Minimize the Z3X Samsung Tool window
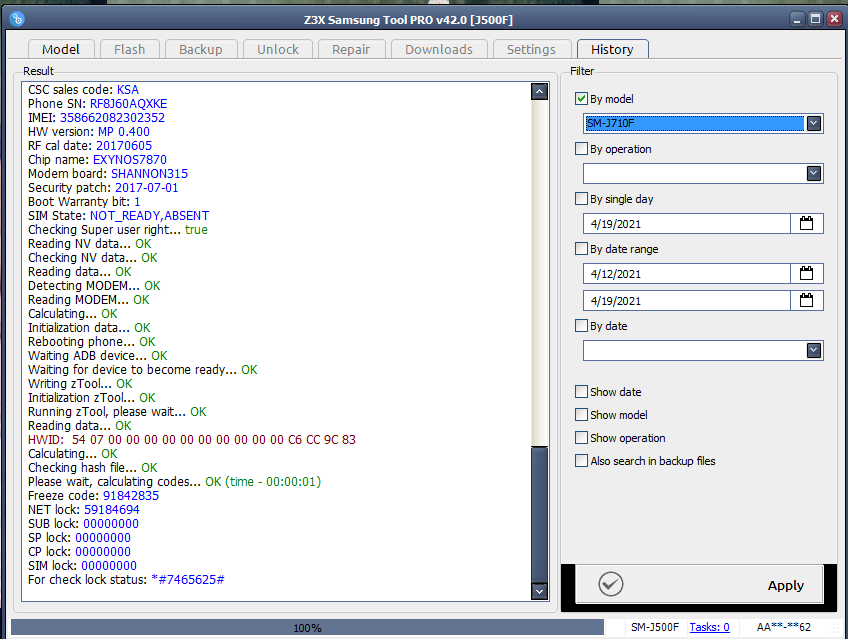Viewport: 848px width, 639px height. click(797, 19)
